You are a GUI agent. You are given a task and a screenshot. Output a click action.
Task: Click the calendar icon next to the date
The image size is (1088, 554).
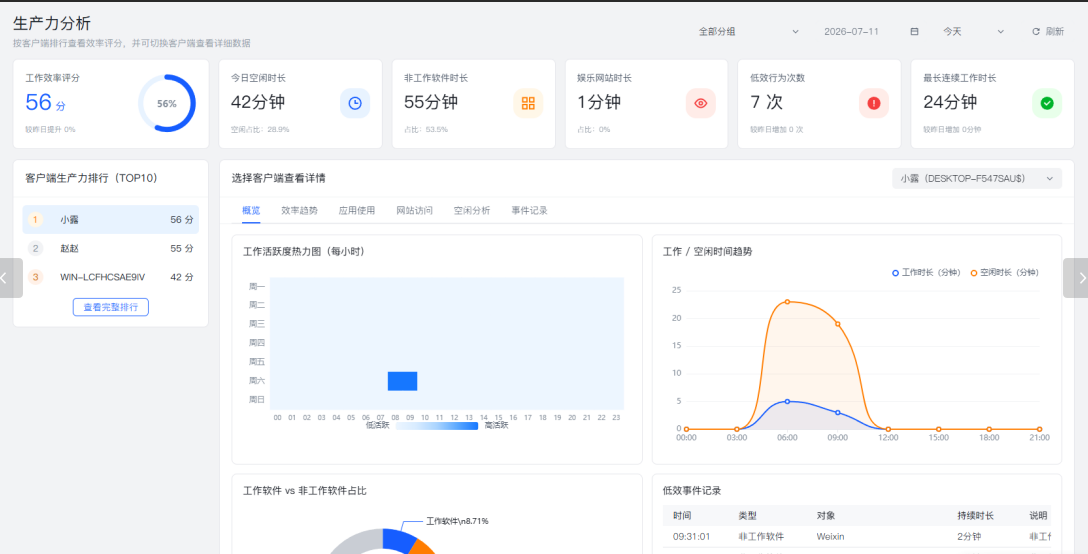coord(915,31)
